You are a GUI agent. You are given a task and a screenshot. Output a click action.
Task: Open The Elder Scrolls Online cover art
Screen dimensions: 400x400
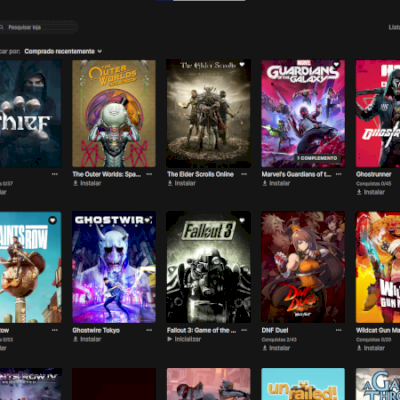coord(209,113)
